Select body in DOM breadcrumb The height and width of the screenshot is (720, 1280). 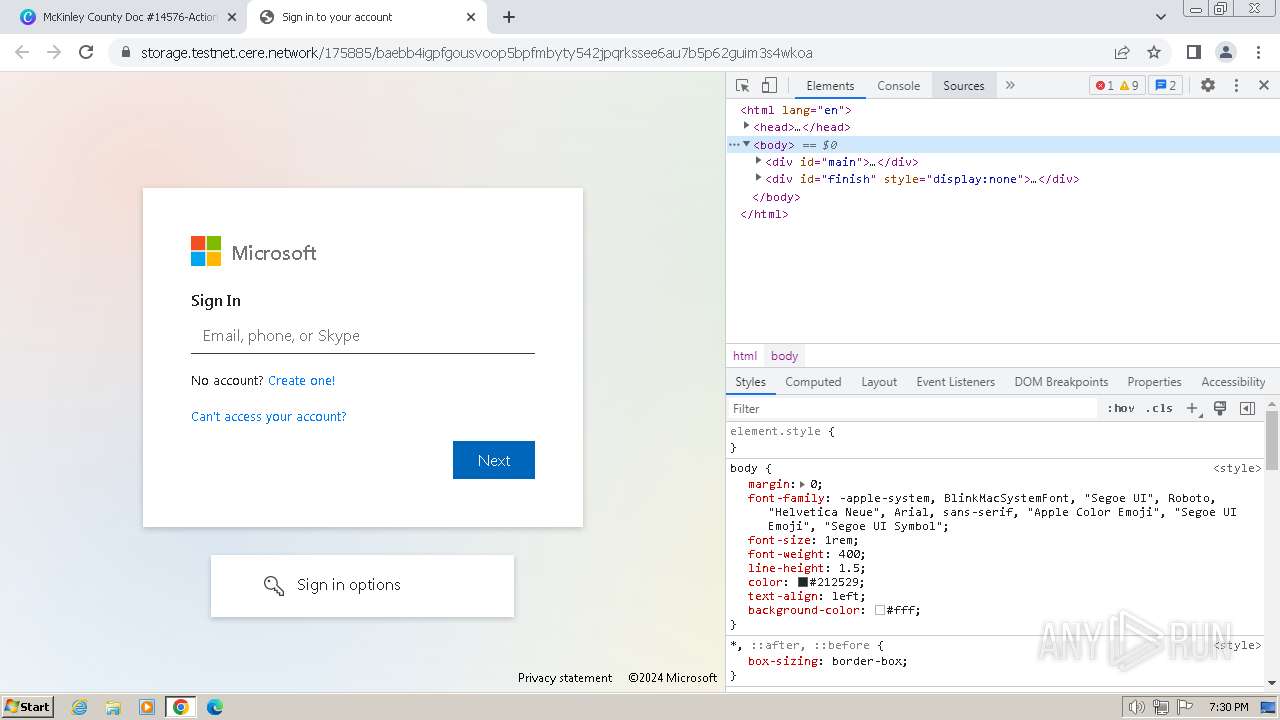pyautogui.click(x=784, y=356)
